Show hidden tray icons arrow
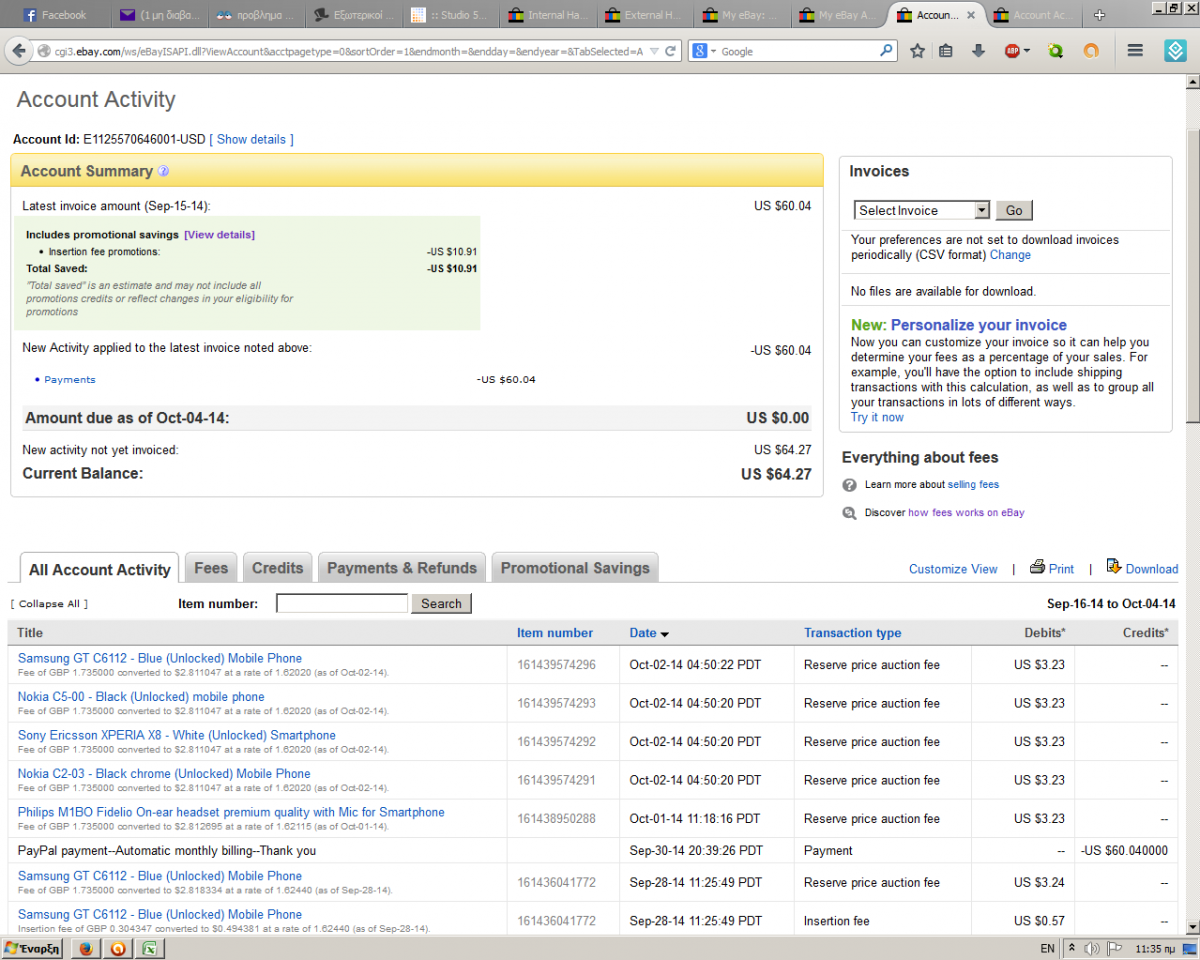The width and height of the screenshot is (1200, 960). click(1072, 948)
